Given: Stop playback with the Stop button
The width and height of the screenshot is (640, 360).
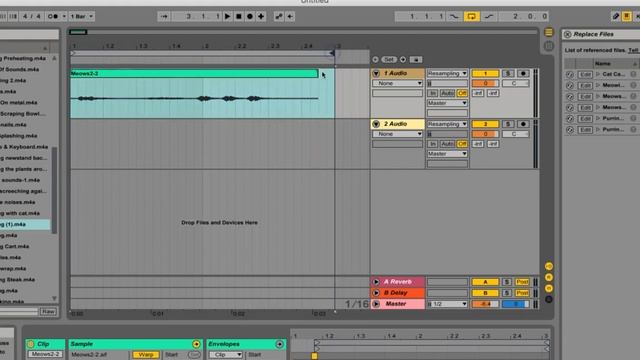Looking at the screenshot, I should click(239, 16).
